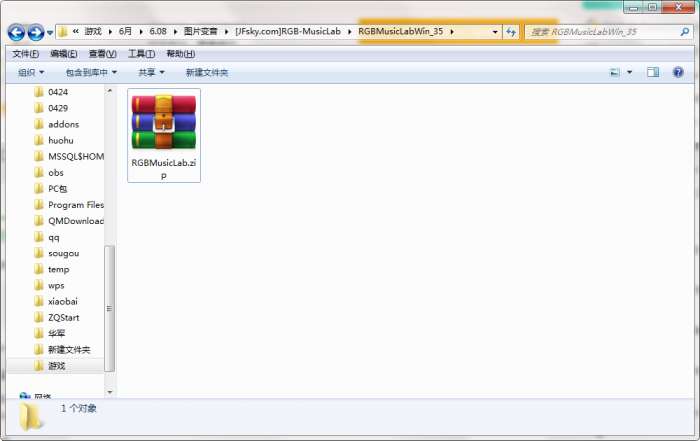Click the sougou folder icon
700x441 pixels.
coord(39,253)
